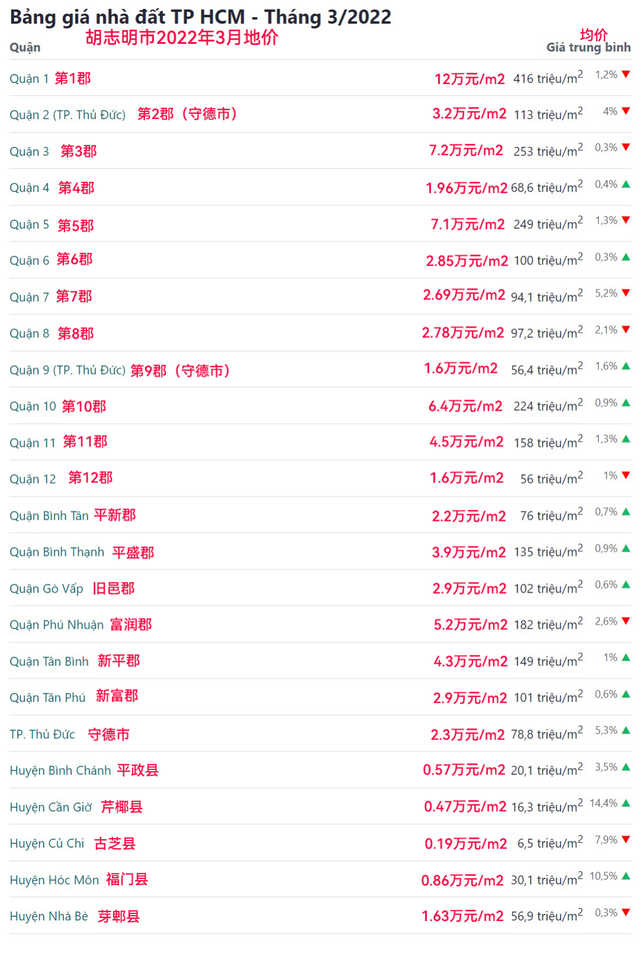Click the green up arrow for Quận 4
The image size is (640, 956).
coord(626,185)
